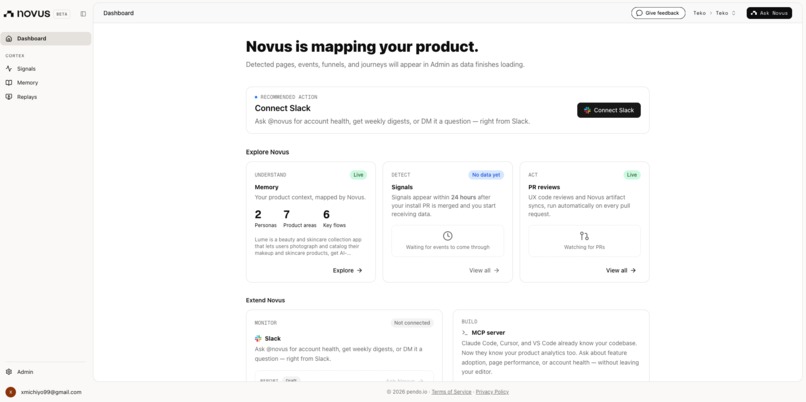Click the Ask Novus button
The image size is (806, 402).
769,13
